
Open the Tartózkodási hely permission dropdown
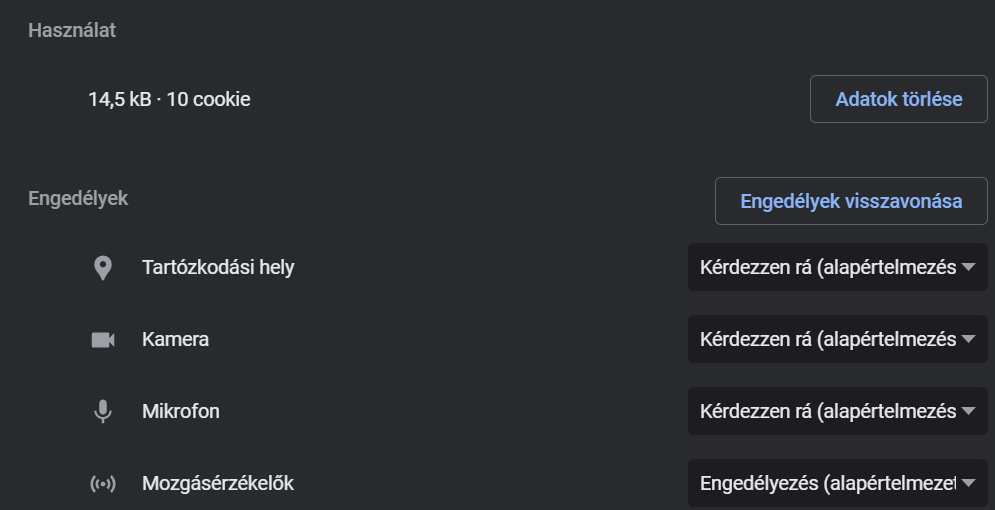[838, 267]
